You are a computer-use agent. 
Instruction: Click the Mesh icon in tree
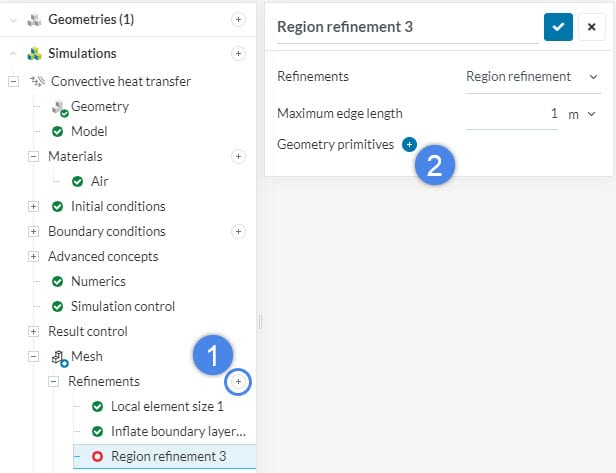pos(59,357)
